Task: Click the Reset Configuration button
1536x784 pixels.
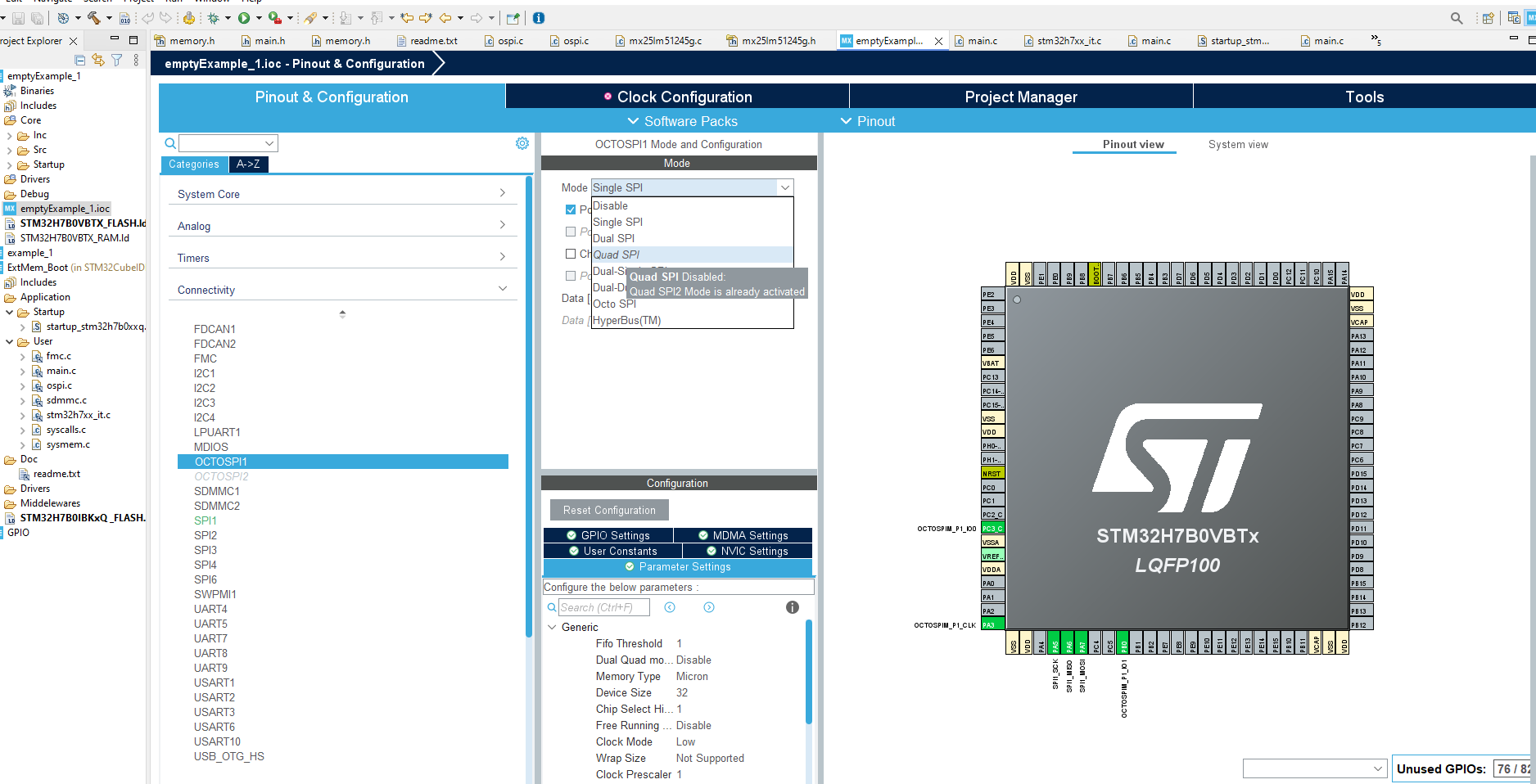Action: pyautogui.click(x=608, y=509)
